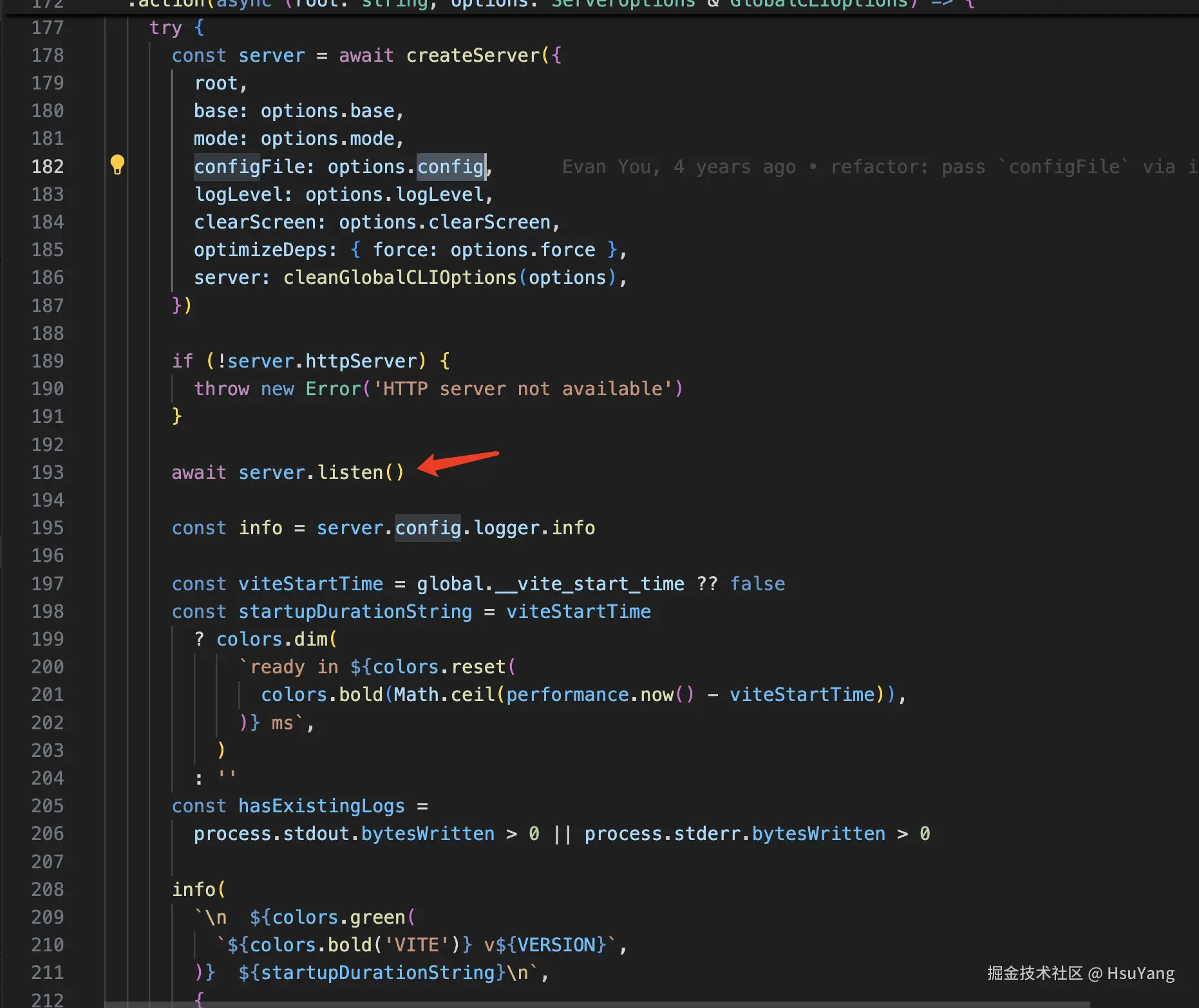The height and width of the screenshot is (1008, 1199).
Task: Click the 'optimizeDeps' property key
Action: [x=260, y=250]
